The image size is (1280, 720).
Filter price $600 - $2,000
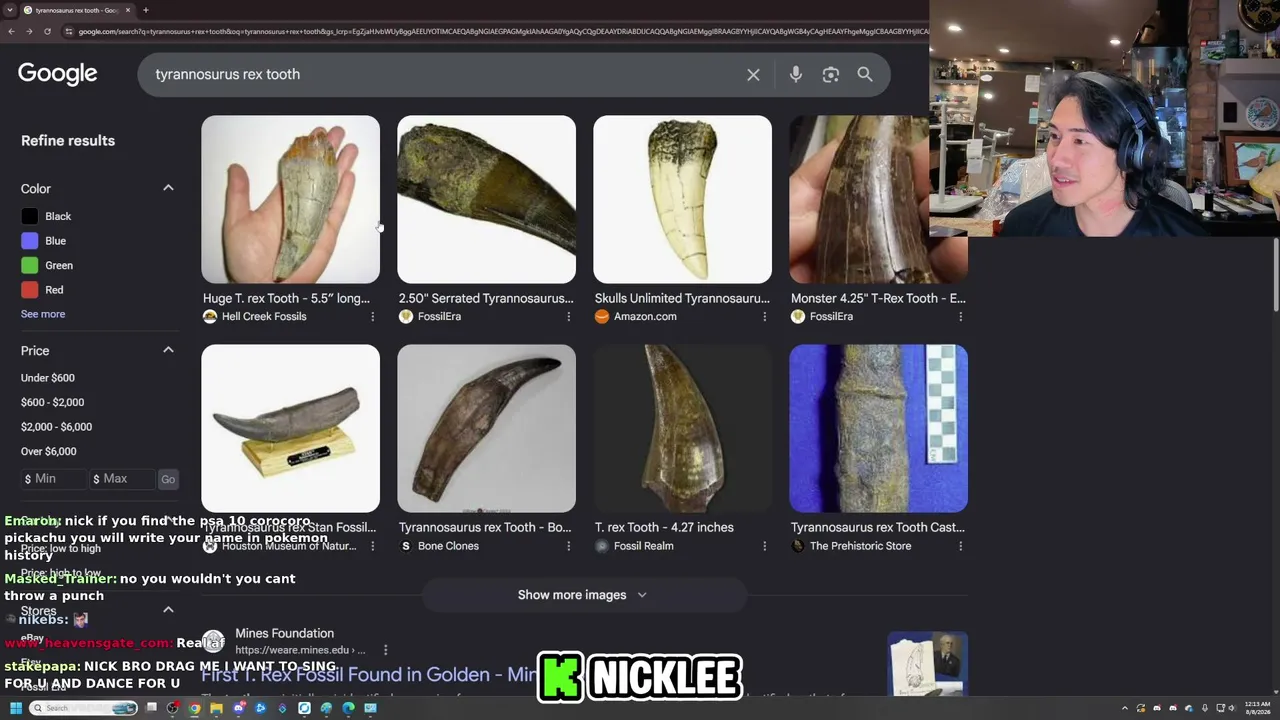click(x=53, y=402)
